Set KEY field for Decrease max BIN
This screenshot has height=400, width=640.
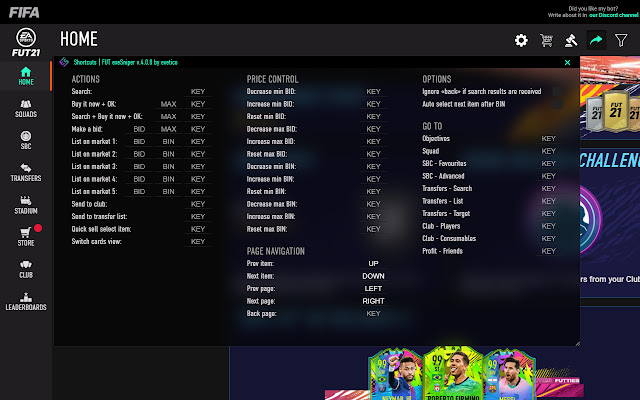coord(373,204)
